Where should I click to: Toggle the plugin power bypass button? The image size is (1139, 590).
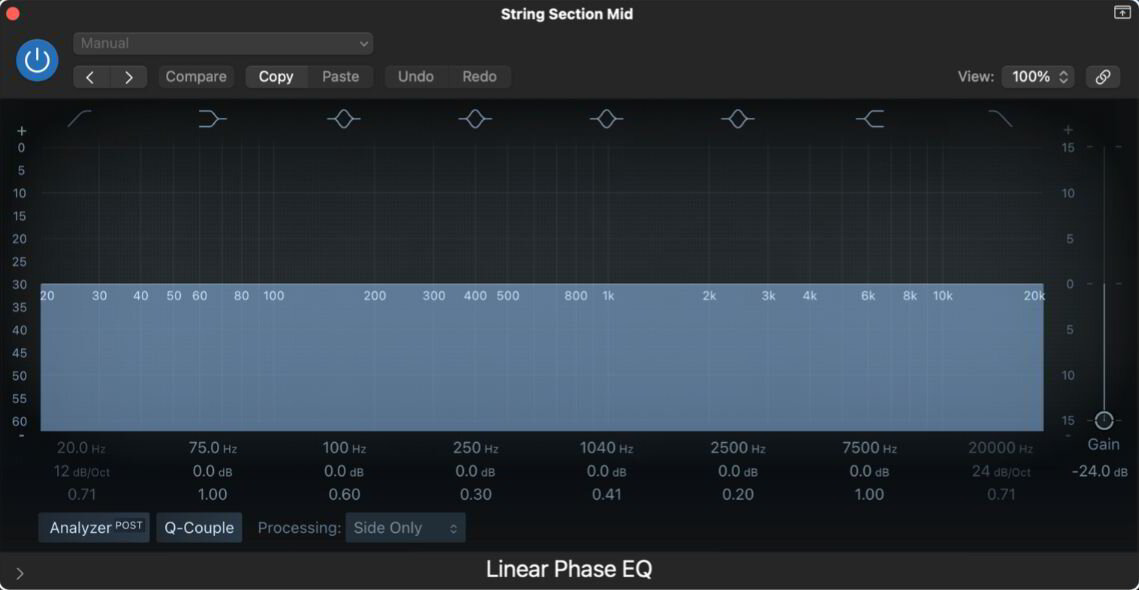37,60
